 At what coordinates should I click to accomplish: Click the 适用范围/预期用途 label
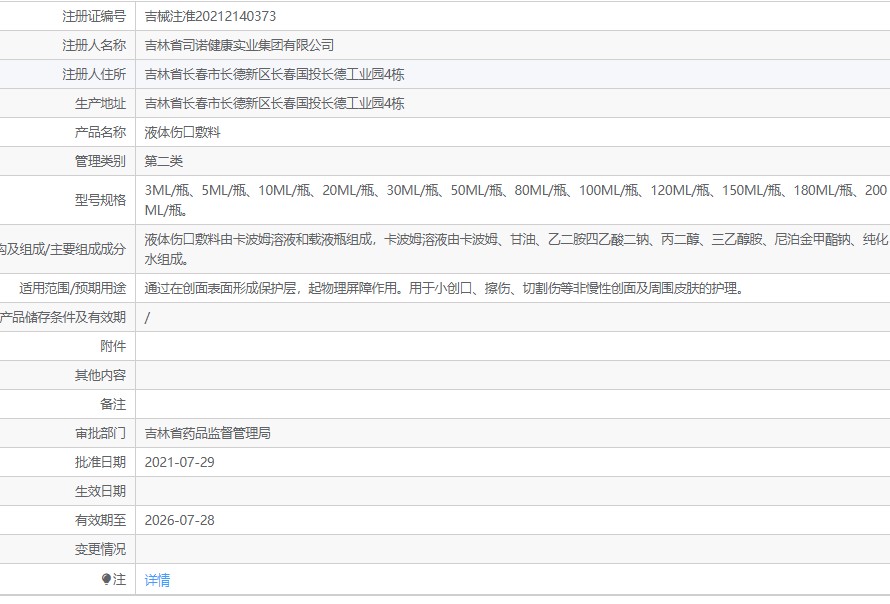[x=73, y=288]
